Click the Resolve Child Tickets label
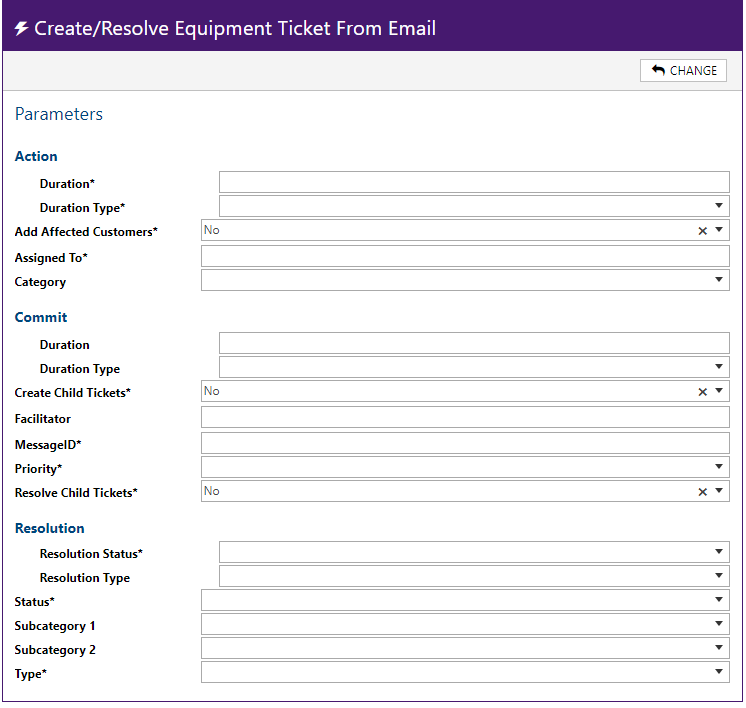Screen dimensions: 746x708 click(76, 492)
